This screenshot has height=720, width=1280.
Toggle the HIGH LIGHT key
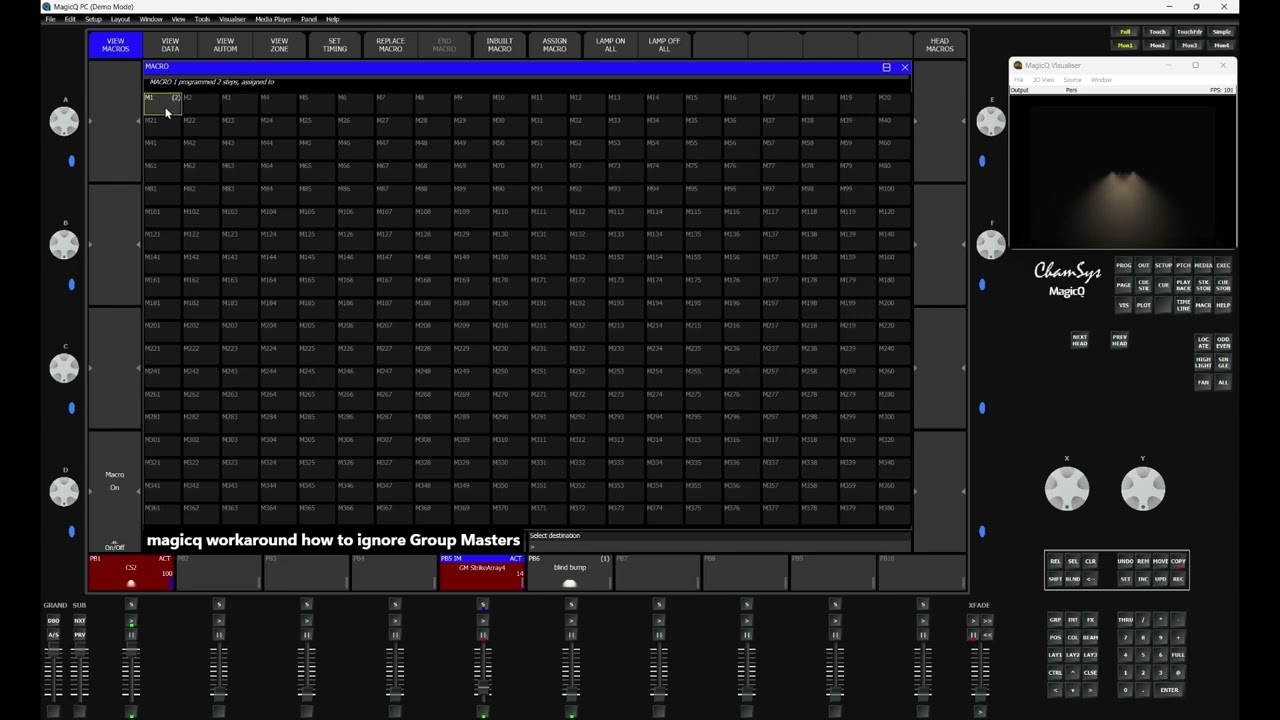pos(1203,361)
